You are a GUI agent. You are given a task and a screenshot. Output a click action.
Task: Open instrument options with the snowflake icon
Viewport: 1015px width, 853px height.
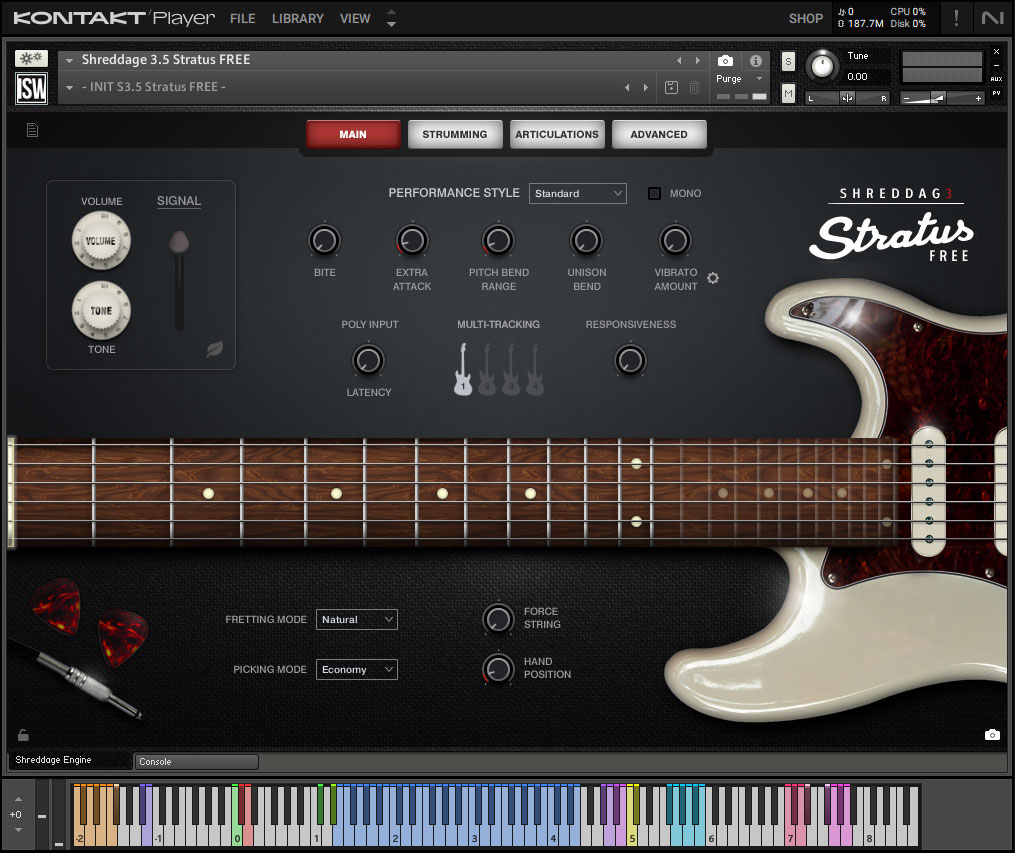tap(31, 58)
